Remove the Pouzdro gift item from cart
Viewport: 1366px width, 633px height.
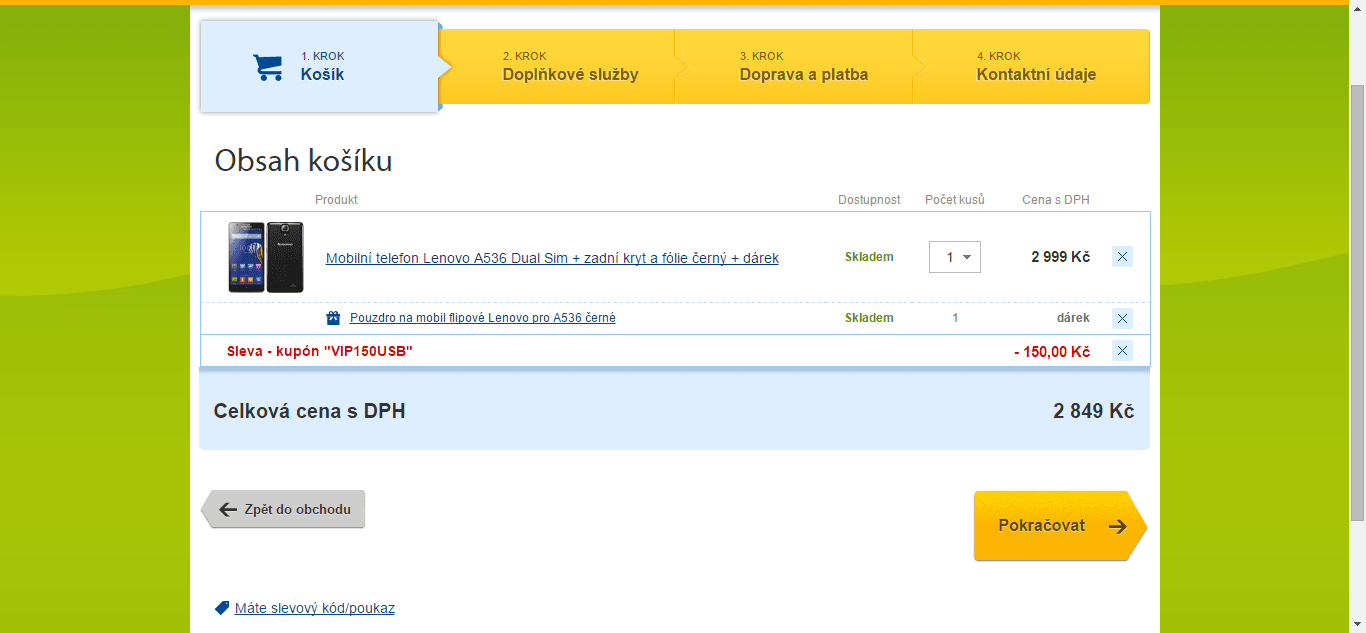pos(1122,318)
